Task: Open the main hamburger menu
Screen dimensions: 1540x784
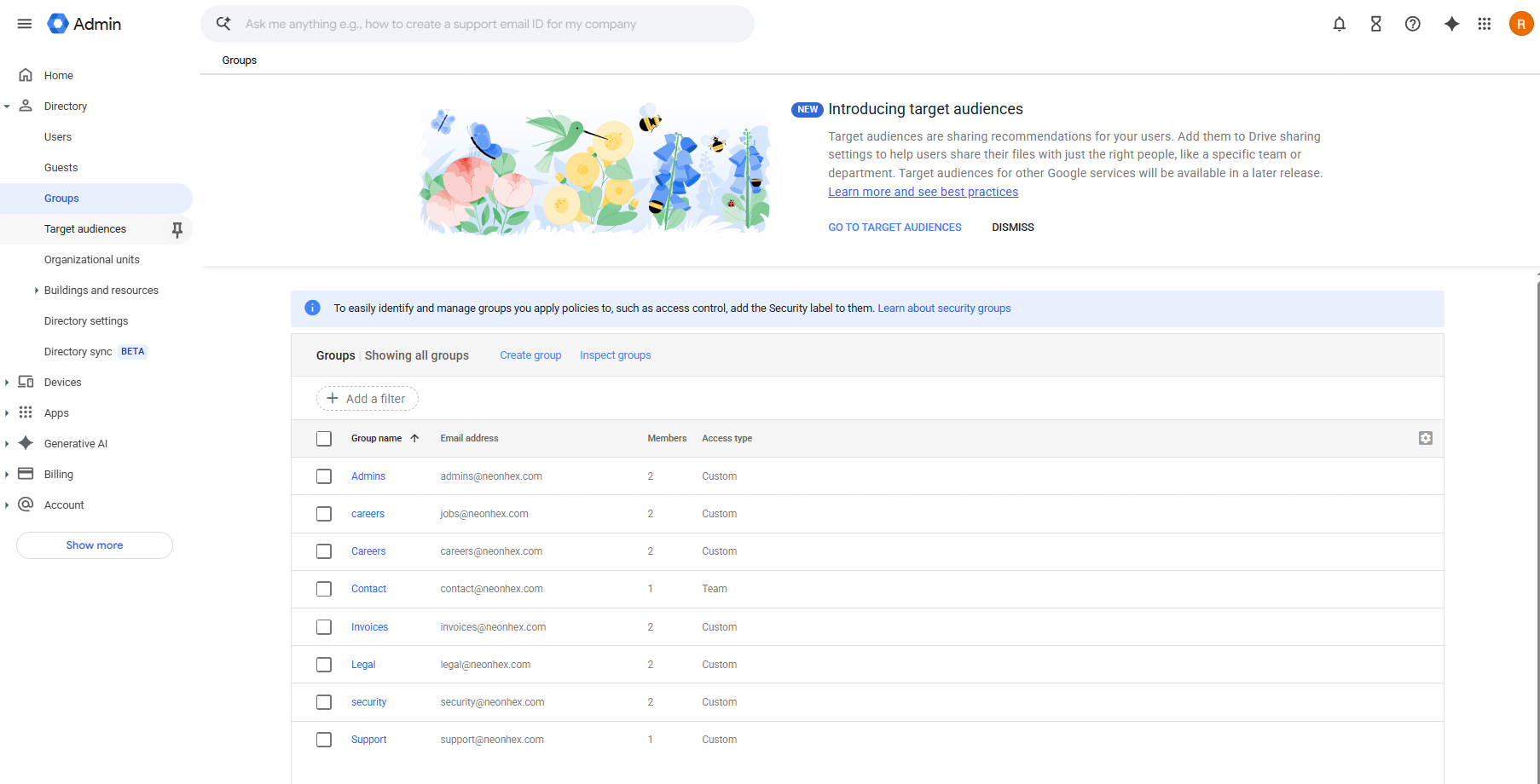Action: pyautogui.click(x=25, y=24)
